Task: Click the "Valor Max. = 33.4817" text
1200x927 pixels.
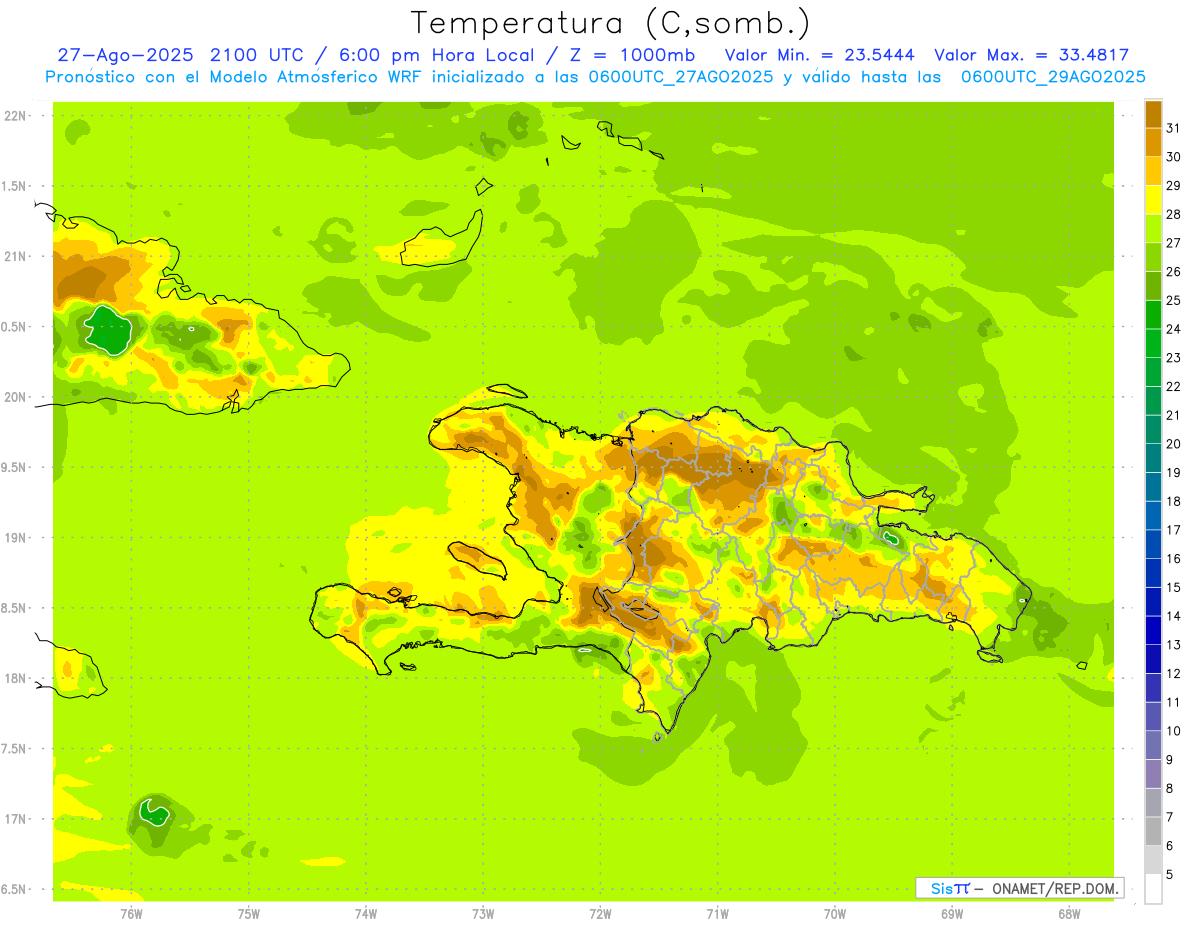Action: click(1032, 55)
